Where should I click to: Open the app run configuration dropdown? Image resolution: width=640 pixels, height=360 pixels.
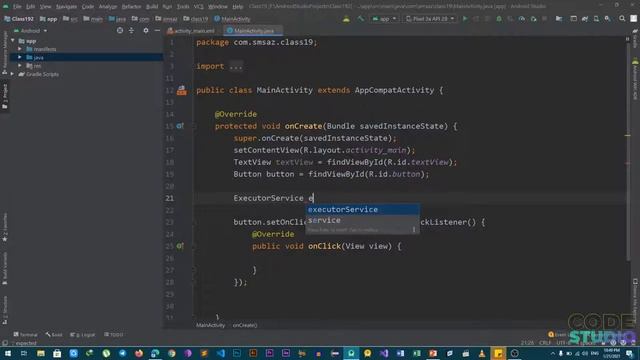[x=384, y=19]
